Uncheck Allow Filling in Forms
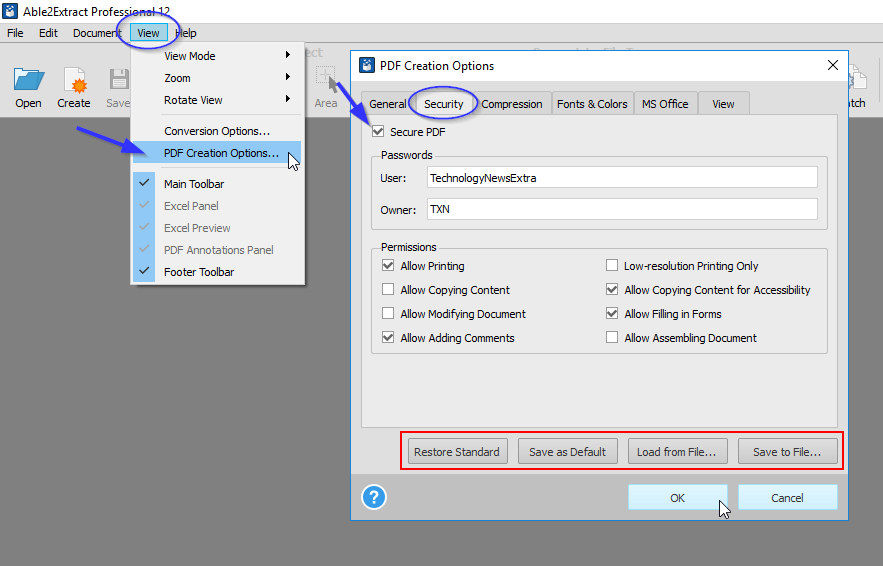The width and height of the screenshot is (883, 566). (x=612, y=314)
